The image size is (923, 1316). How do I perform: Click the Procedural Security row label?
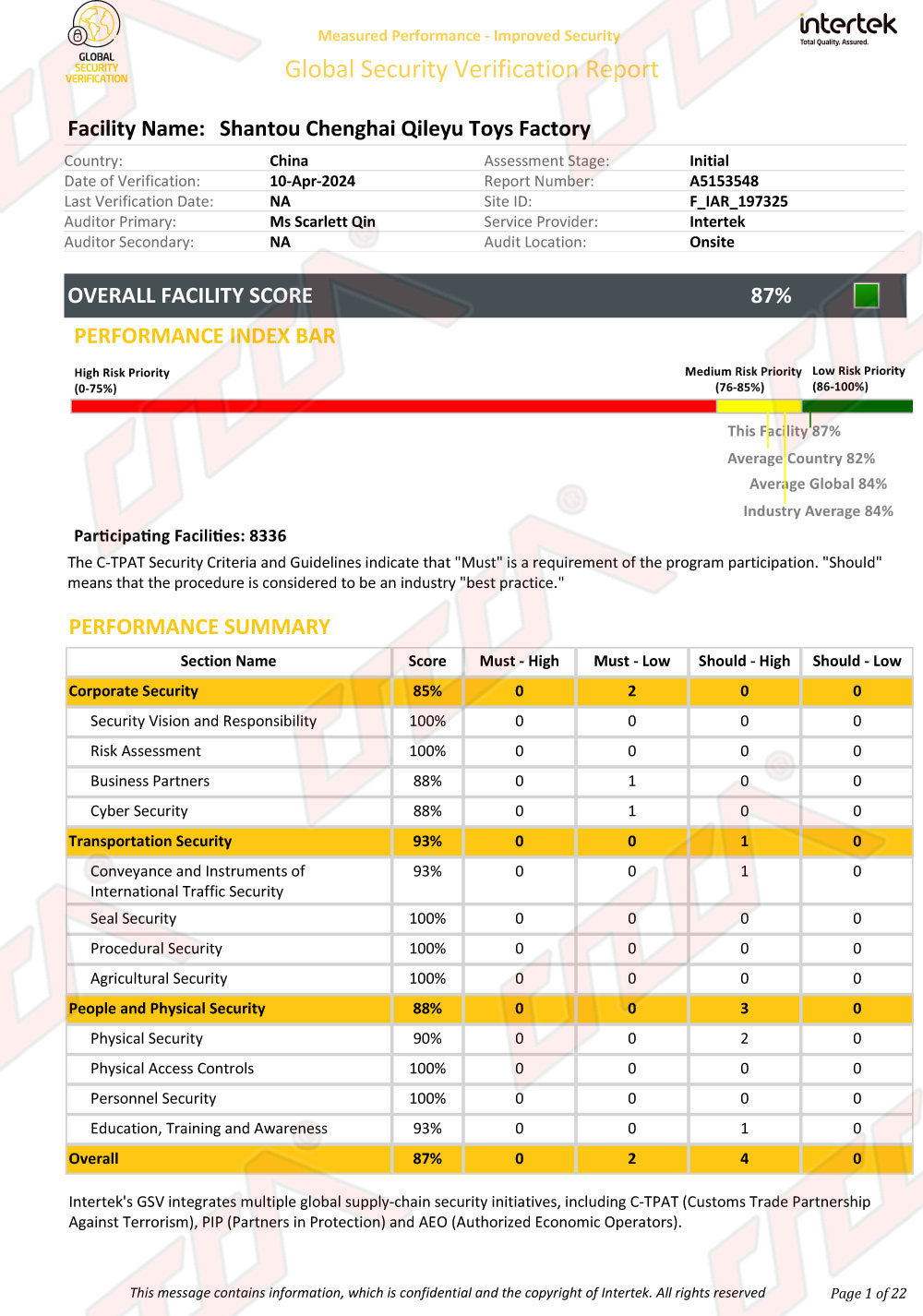156,949
